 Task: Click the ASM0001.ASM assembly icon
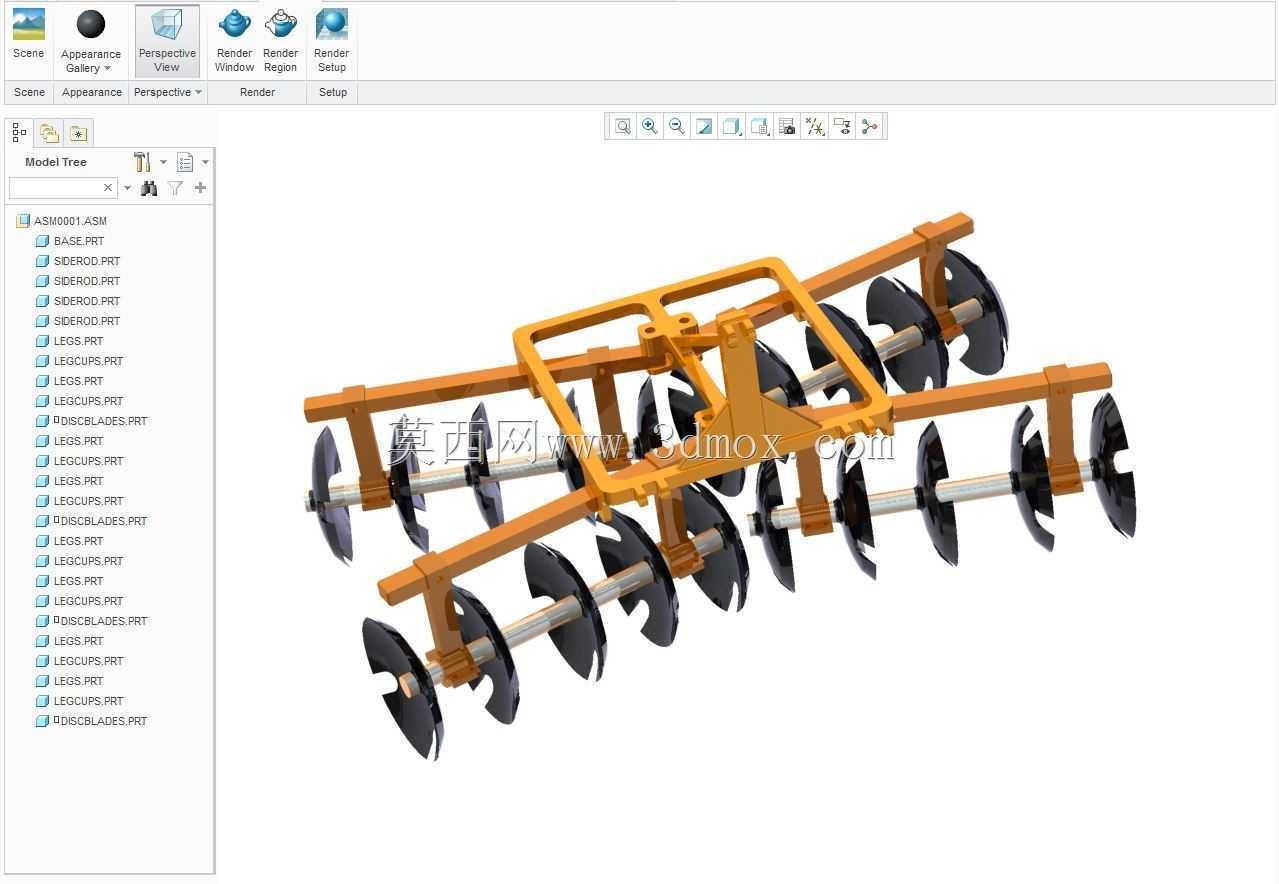[23, 221]
